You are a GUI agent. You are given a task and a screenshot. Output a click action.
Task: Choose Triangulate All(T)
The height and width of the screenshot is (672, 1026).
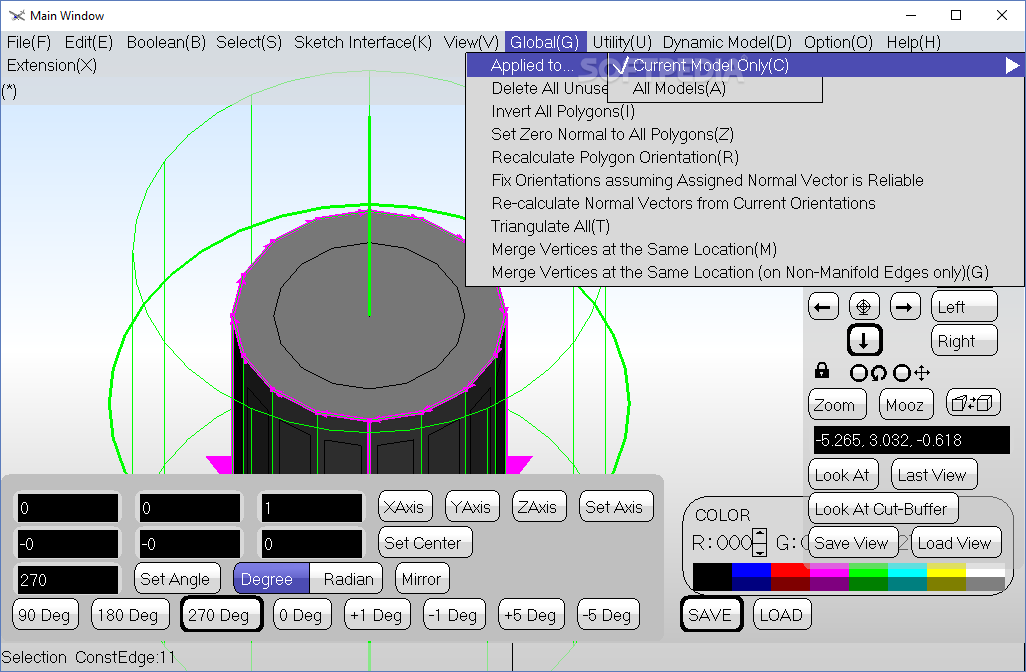550,226
